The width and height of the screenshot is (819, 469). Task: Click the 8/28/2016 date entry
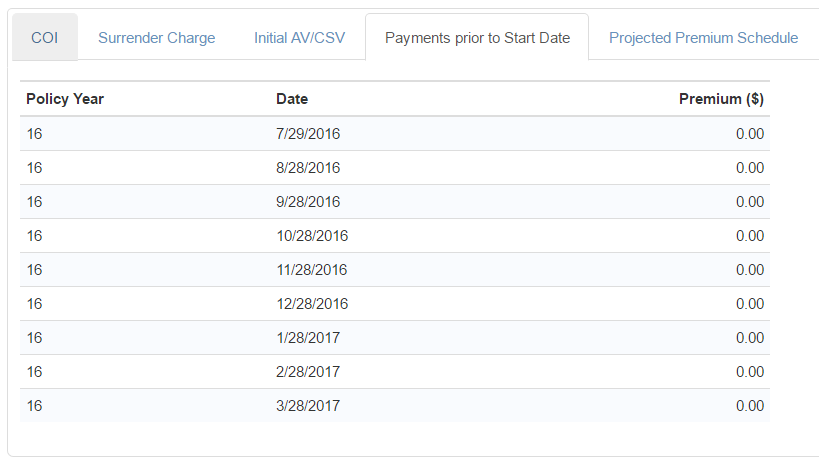pyautogui.click(x=308, y=168)
